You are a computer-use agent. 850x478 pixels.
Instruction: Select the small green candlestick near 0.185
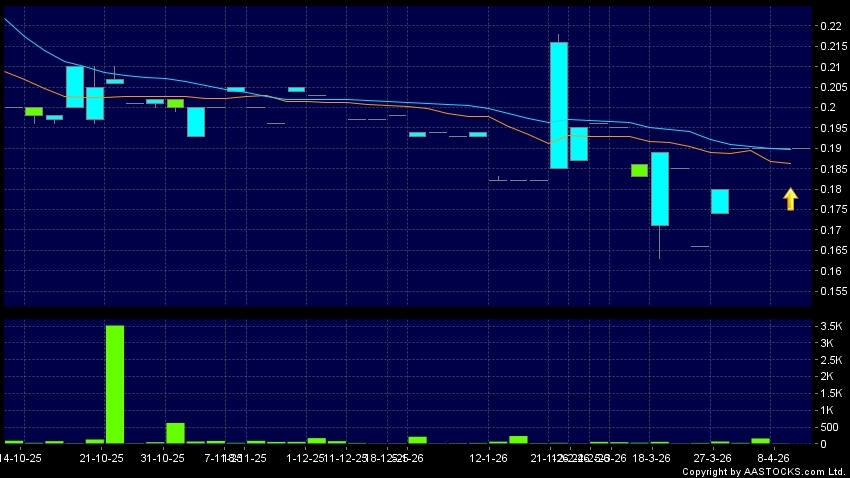[639, 170]
